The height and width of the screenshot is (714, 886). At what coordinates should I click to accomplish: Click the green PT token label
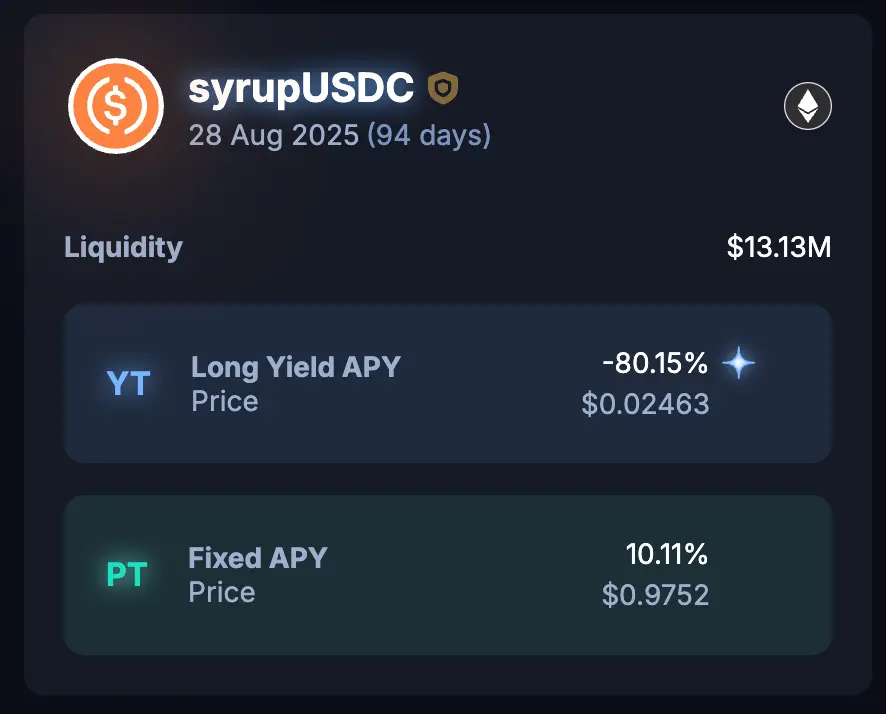point(127,575)
